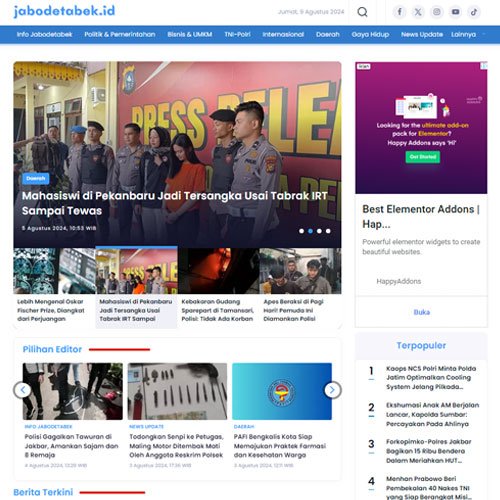Open PAFI Bengkalis Kota Siap article
The width and height of the screenshot is (500, 500).
click(280, 446)
